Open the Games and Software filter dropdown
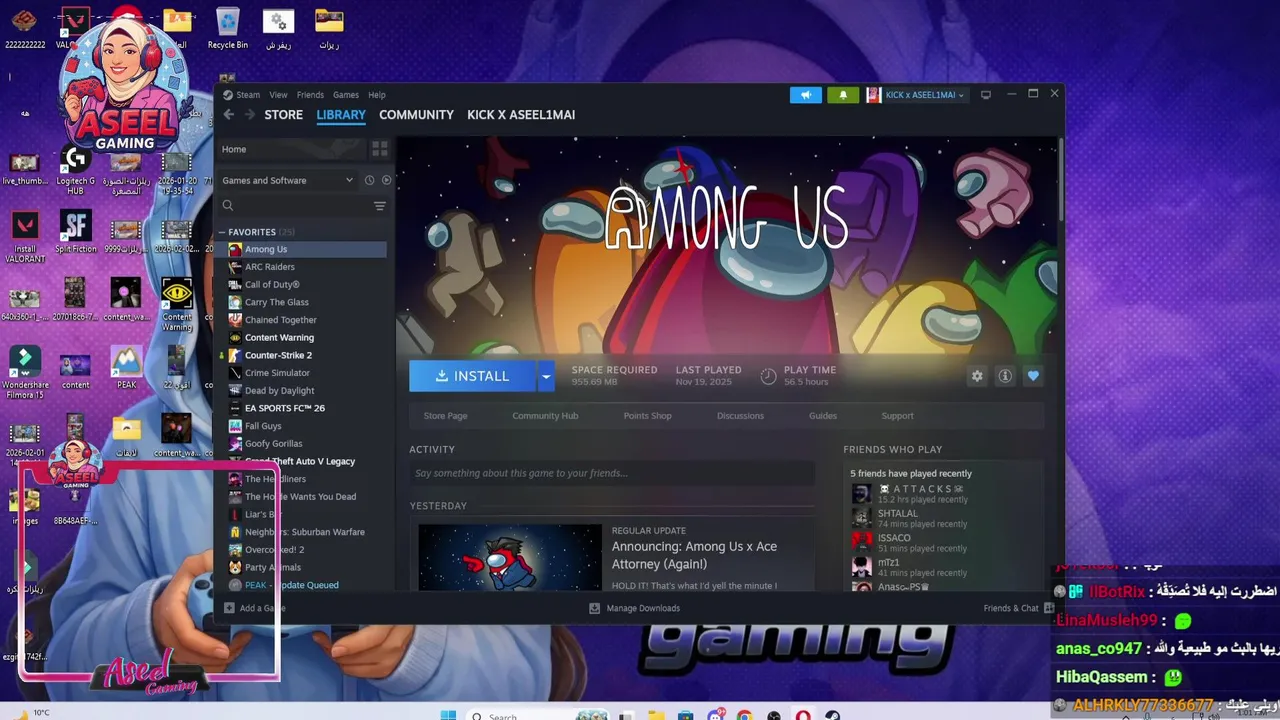This screenshot has height=720, width=1280. click(287, 180)
